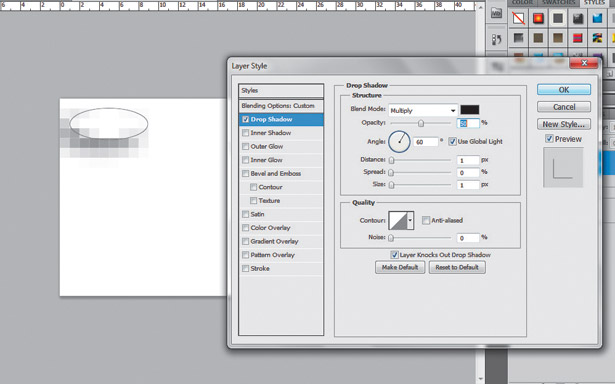Enable the Outer Glow checkbox
This screenshot has width=615, height=384.
tap(246, 146)
